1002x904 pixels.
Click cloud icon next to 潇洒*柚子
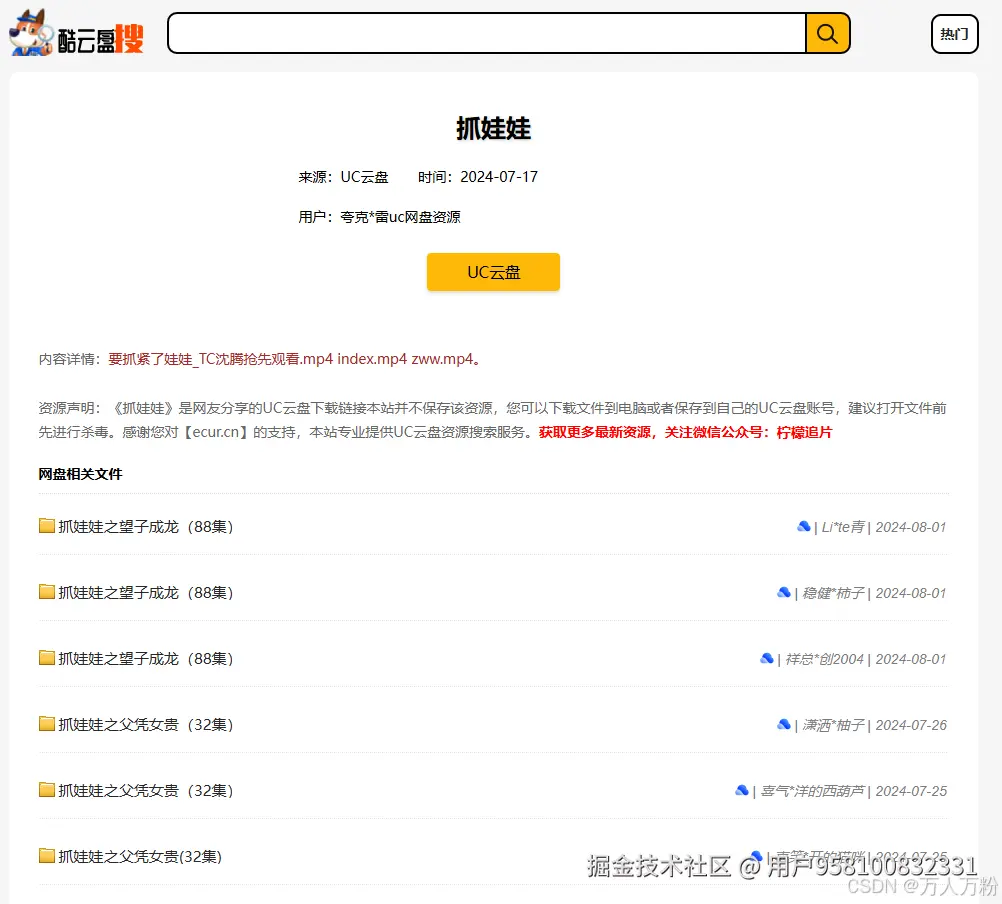pos(783,724)
